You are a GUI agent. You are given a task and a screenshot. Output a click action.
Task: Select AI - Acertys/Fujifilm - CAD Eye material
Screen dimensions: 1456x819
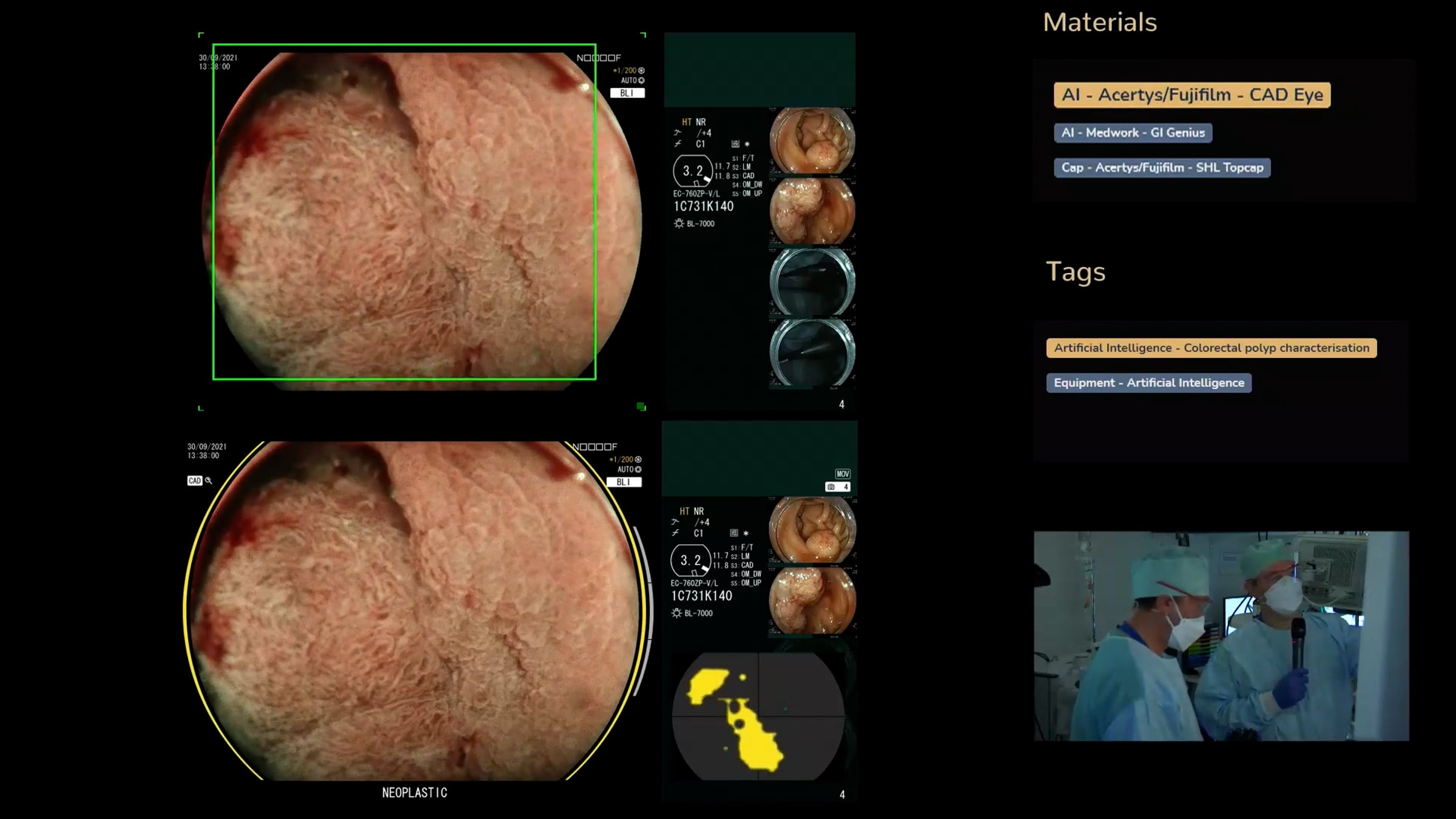click(x=1191, y=95)
